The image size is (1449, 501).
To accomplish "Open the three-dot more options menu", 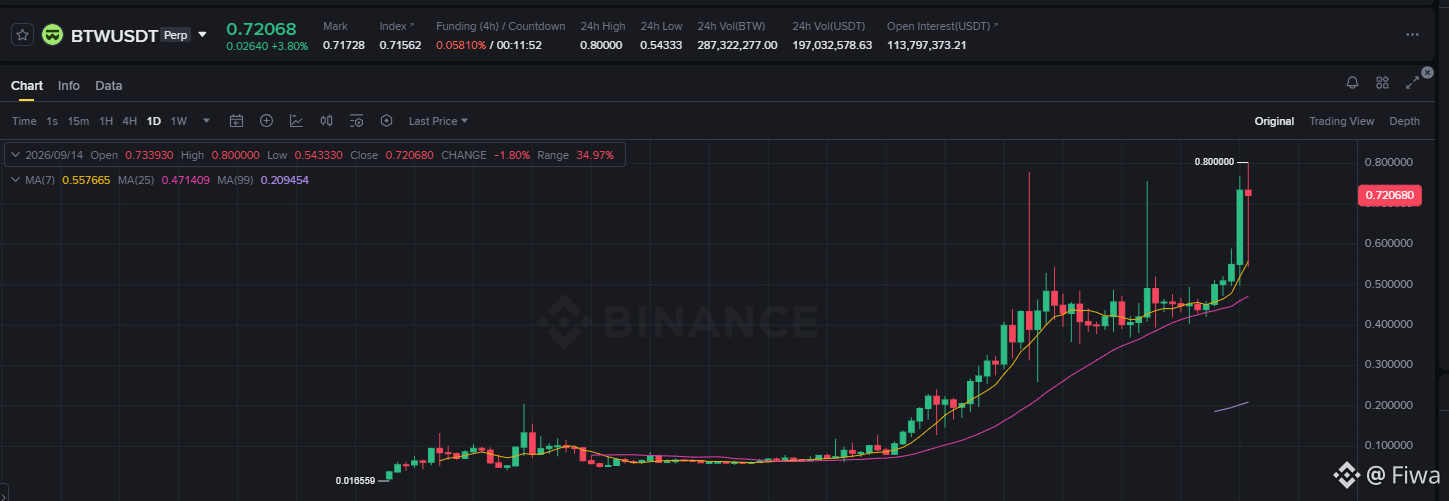I will [1412, 34].
